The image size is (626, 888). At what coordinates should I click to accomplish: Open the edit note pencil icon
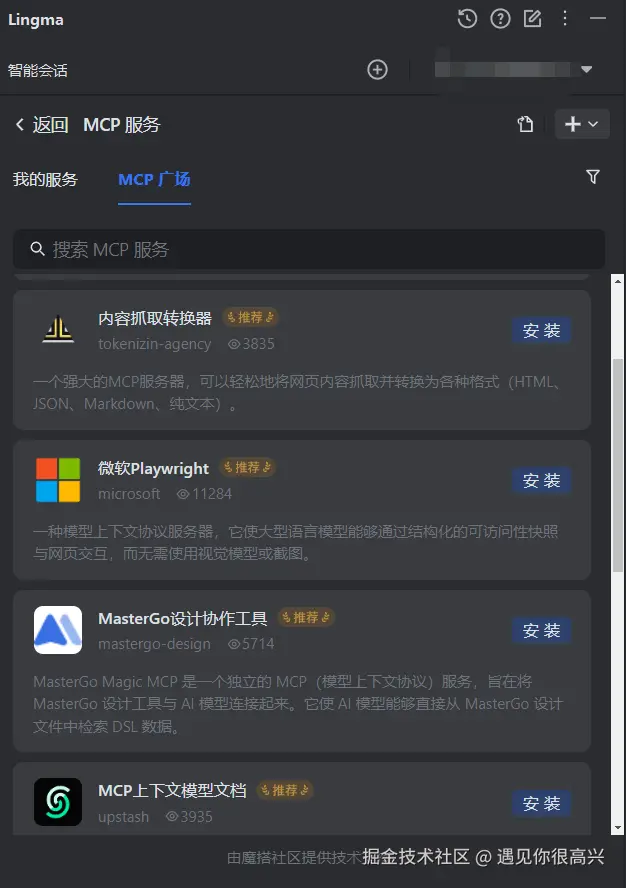(x=532, y=19)
